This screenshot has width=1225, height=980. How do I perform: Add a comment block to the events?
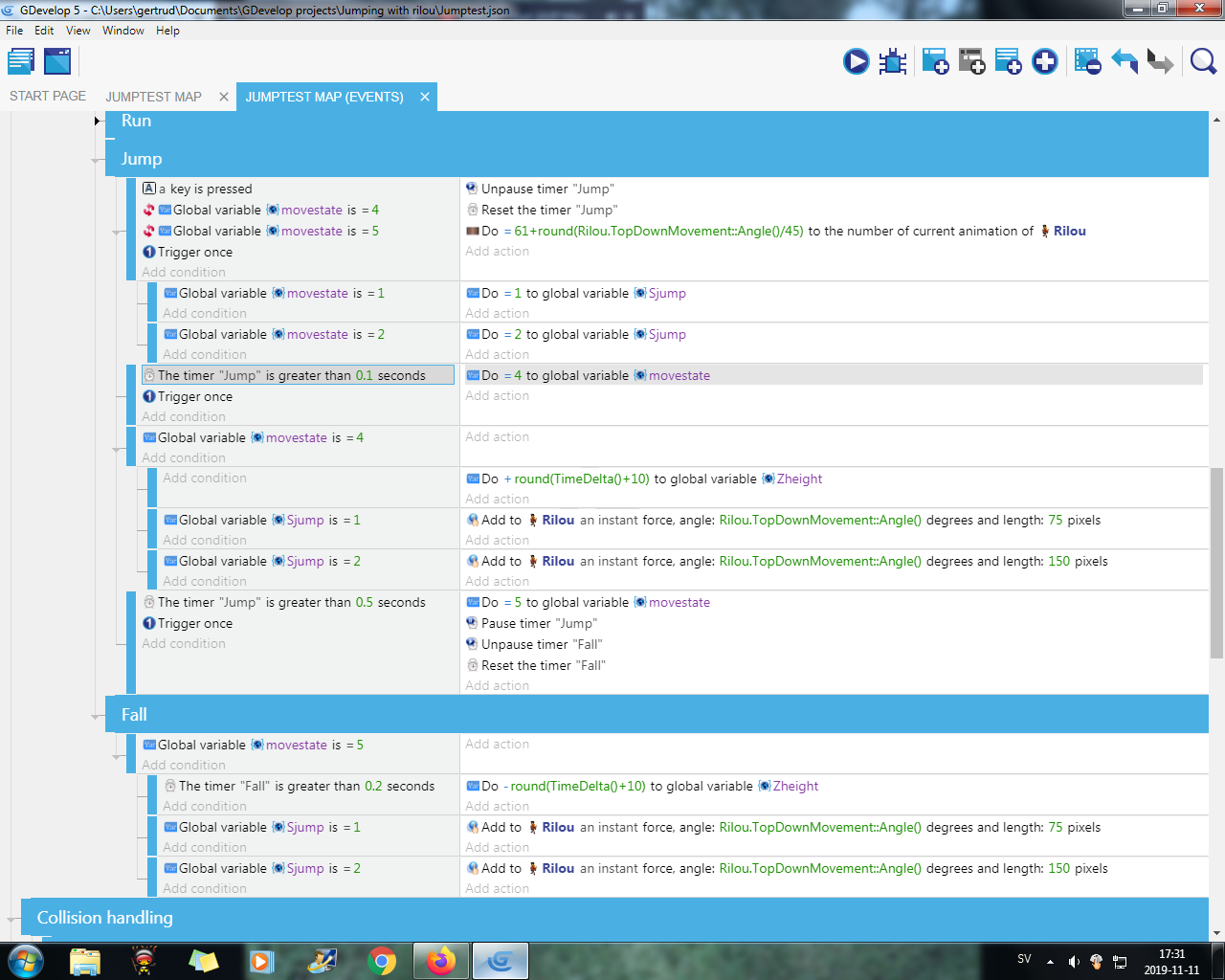click(1008, 60)
